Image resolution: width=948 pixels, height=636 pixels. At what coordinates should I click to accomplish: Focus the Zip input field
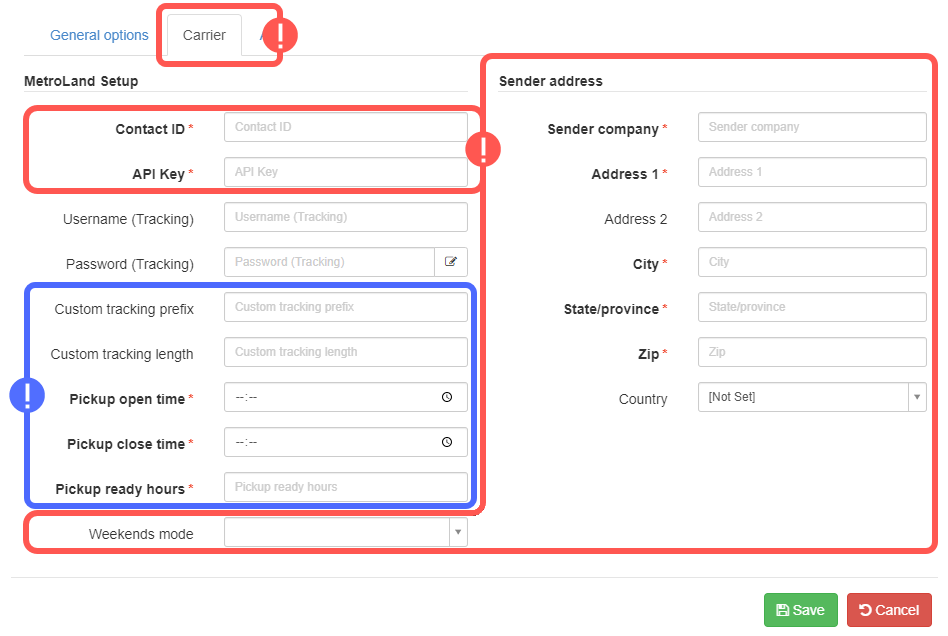click(x=812, y=352)
